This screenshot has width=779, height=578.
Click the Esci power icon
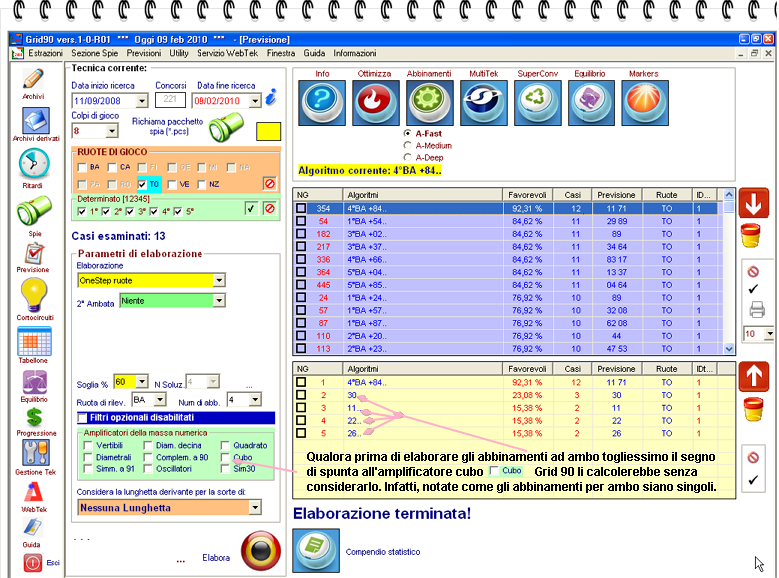32,563
